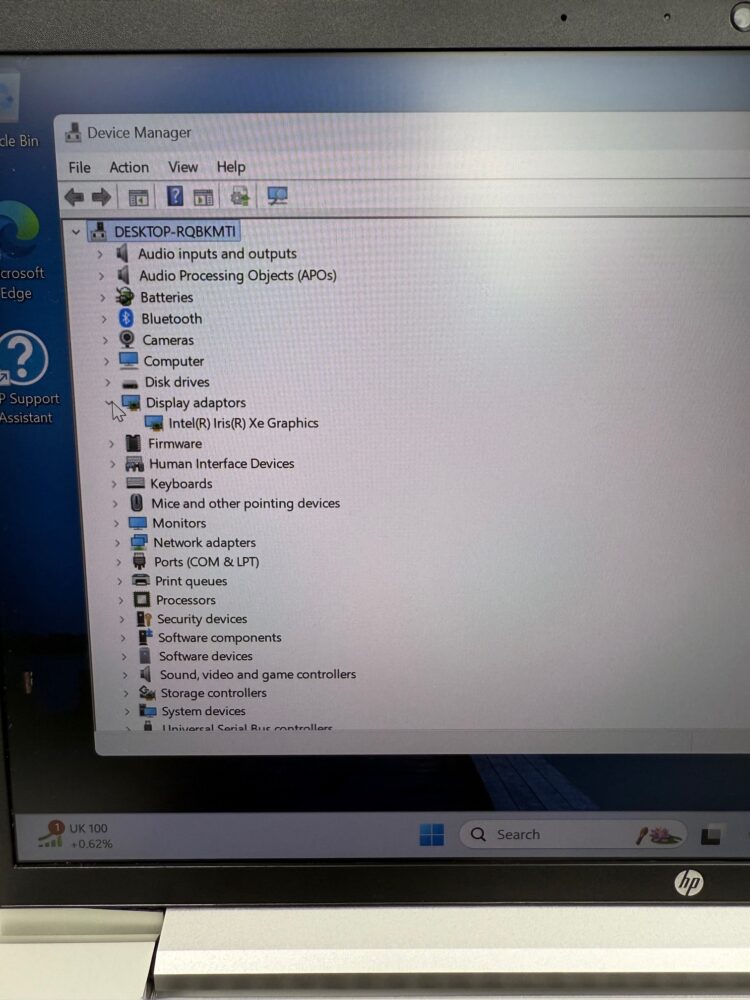The height and width of the screenshot is (1000, 750).
Task: Expand Sound, video and game controllers
Action: pos(125,674)
